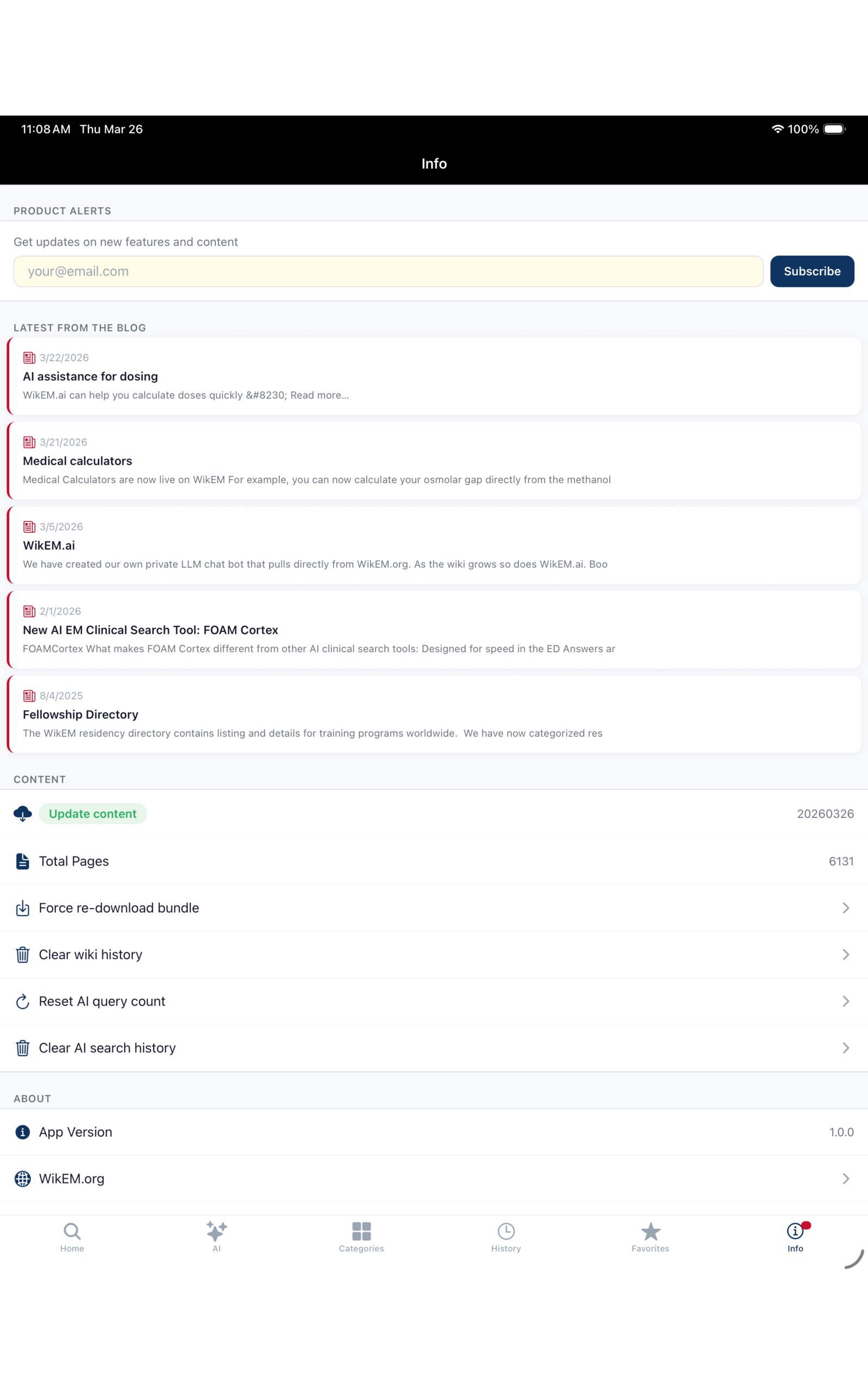Click the Clear AI search history label

coord(107,1048)
